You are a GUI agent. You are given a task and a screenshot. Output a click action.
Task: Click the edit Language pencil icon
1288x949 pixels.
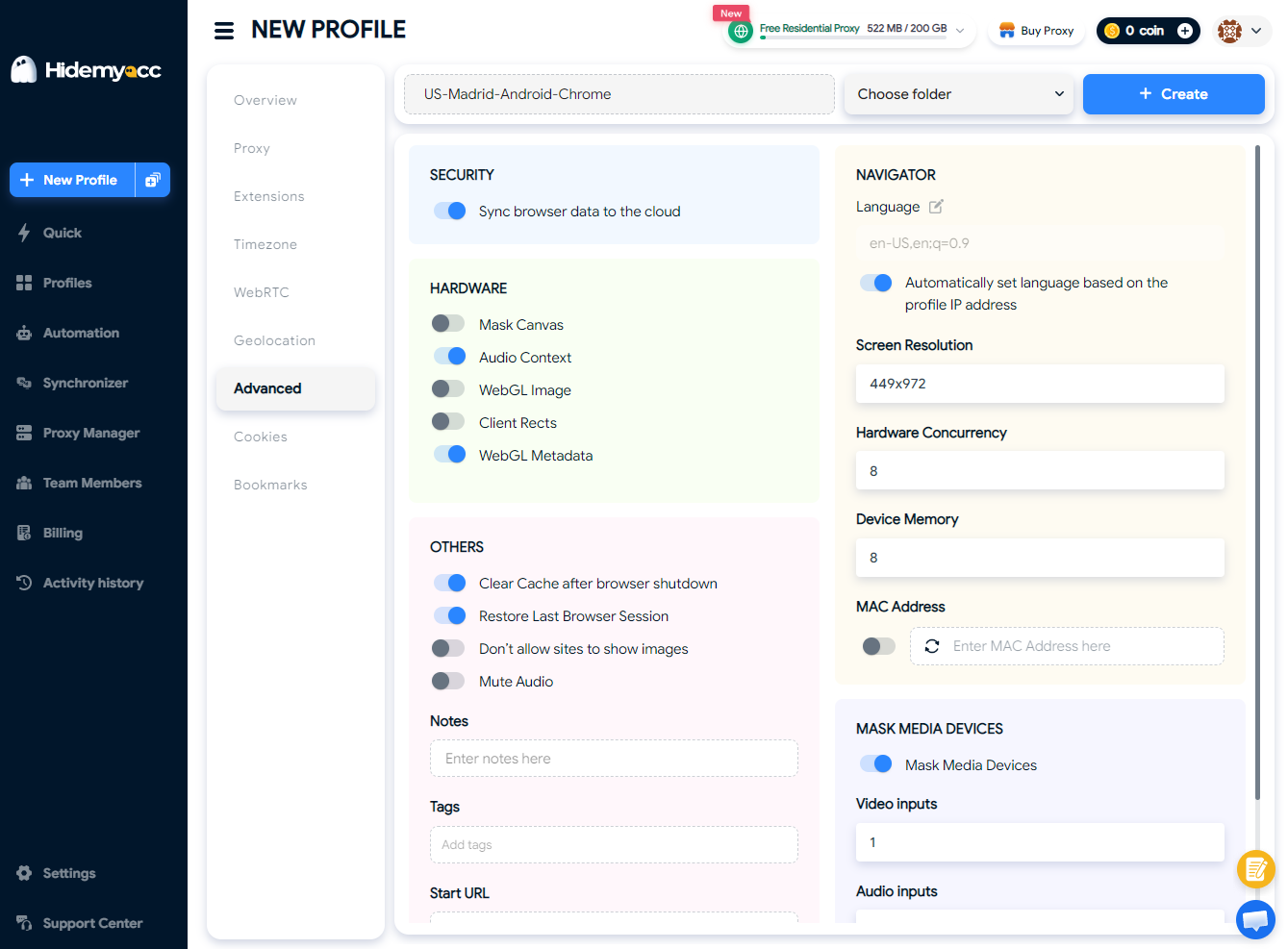coord(936,207)
